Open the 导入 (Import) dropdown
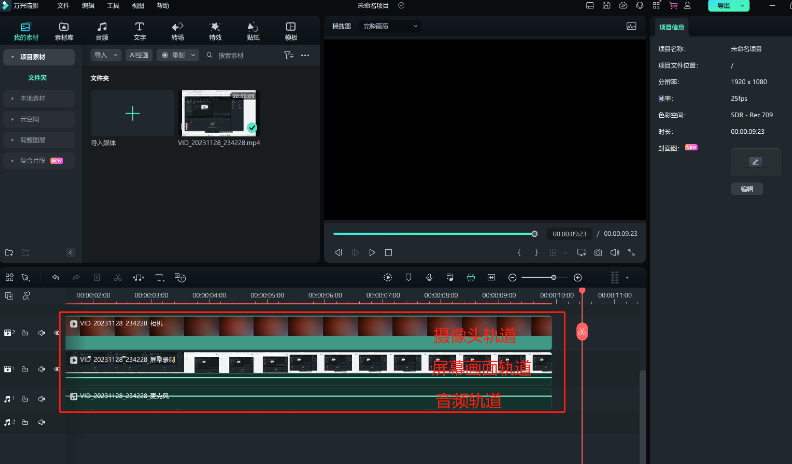Image resolution: width=792 pixels, height=464 pixels. [x=105, y=55]
